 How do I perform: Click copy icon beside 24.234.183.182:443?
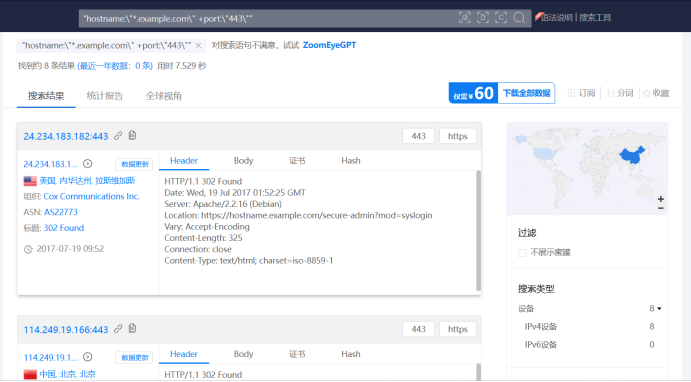[132, 135]
